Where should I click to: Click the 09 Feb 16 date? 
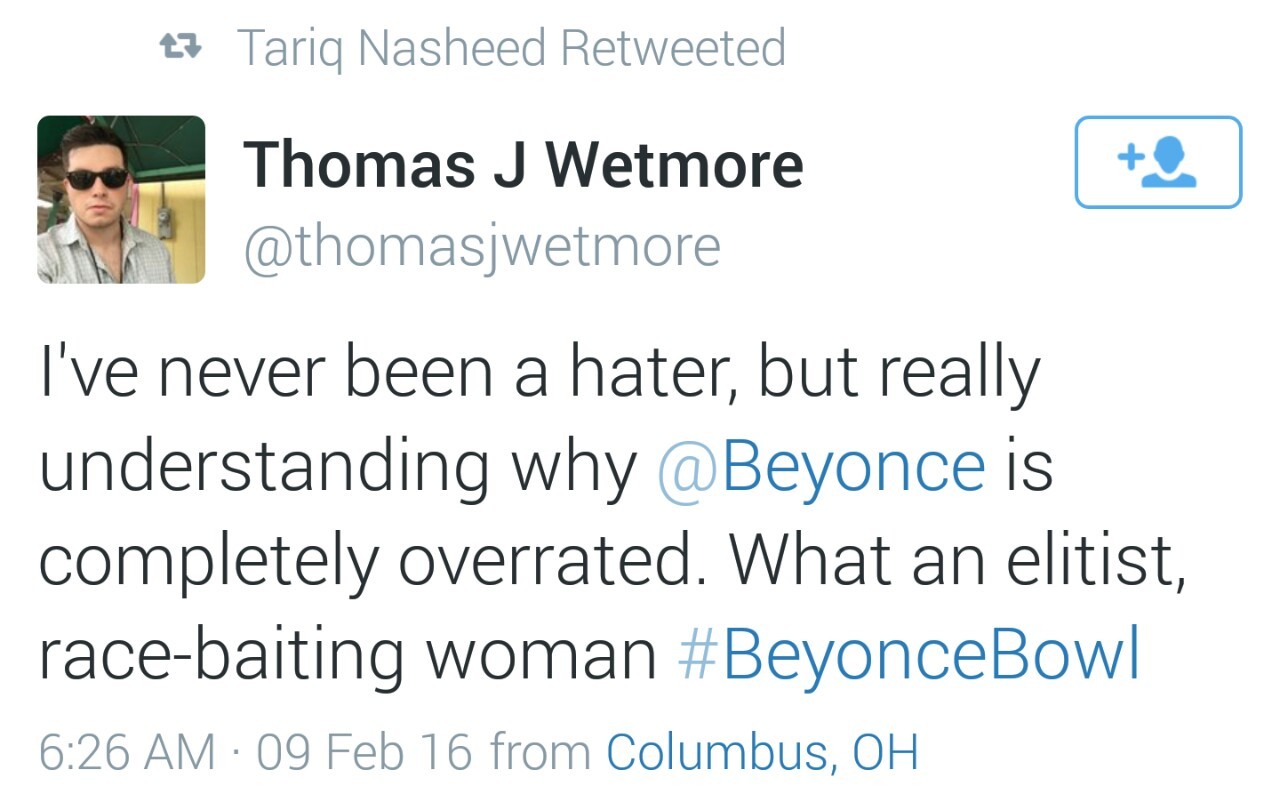(x=366, y=752)
